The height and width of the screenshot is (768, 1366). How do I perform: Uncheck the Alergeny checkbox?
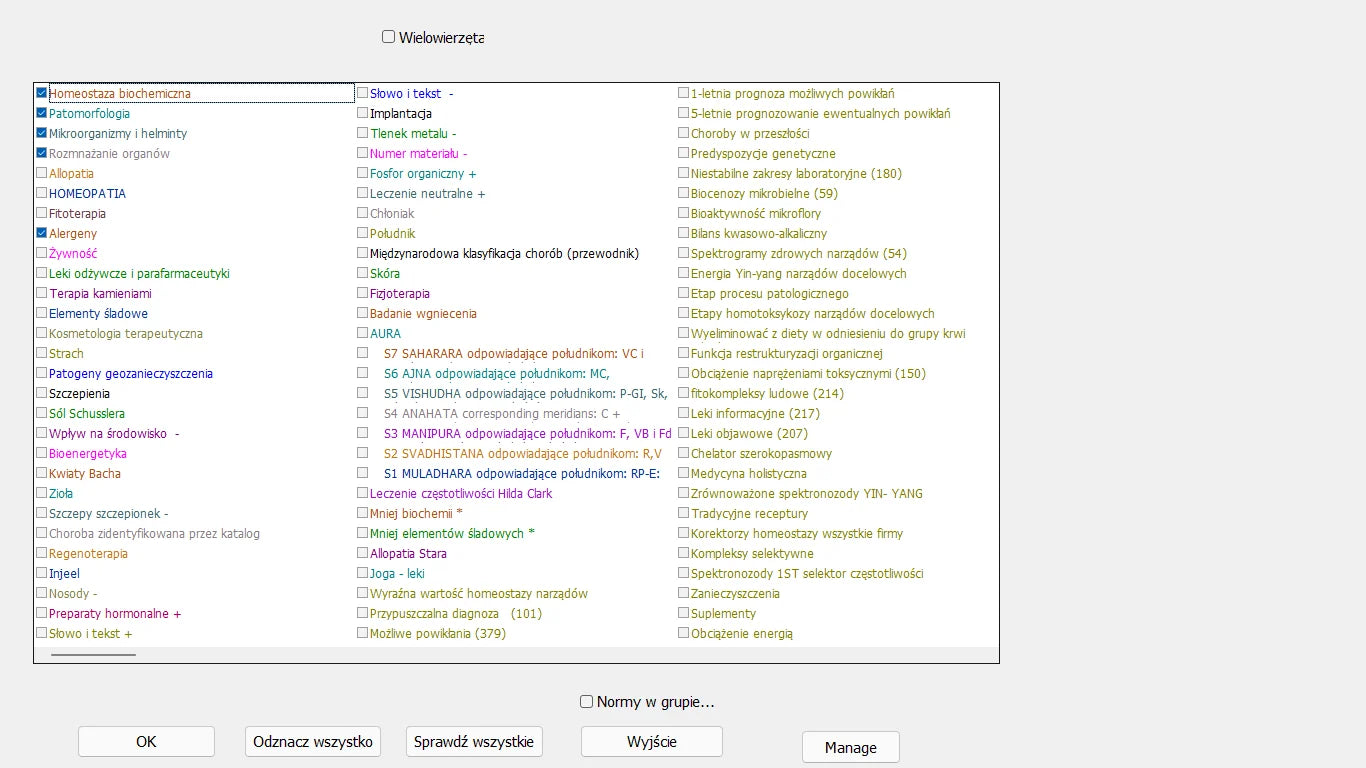[x=42, y=233]
